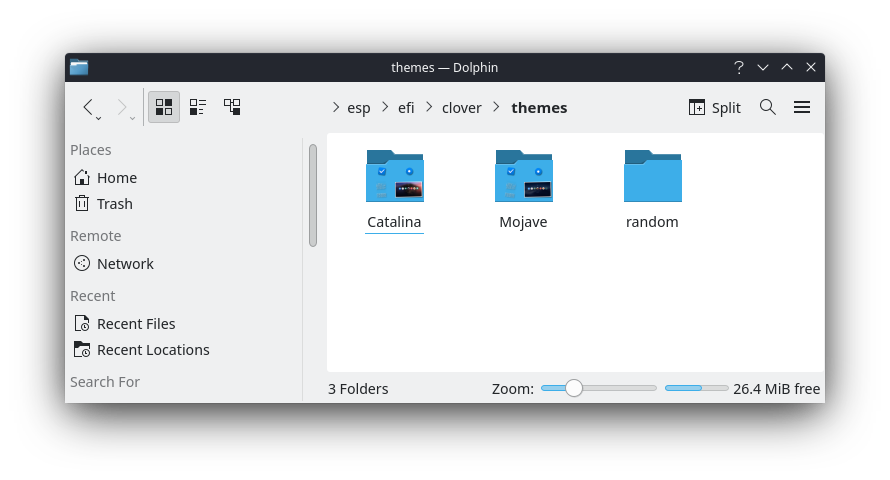Click the 26.4 MiB free text
This screenshot has height=480, width=890.
tap(776, 389)
